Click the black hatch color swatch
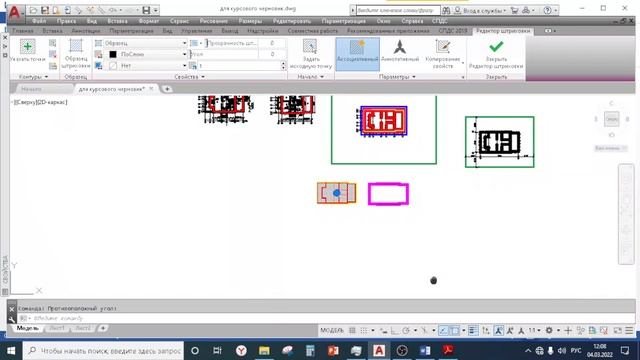The width and height of the screenshot is (640, 360). (113, 54)
